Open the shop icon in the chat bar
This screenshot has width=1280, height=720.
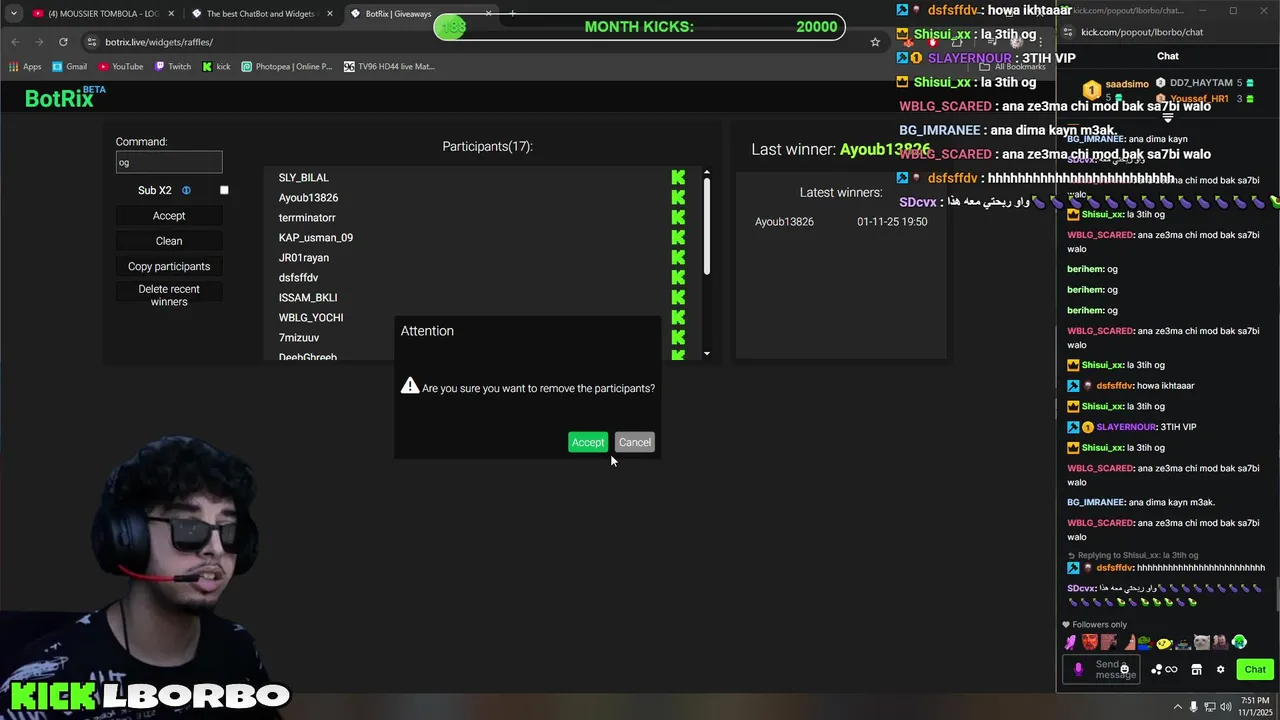[1196, 669]
